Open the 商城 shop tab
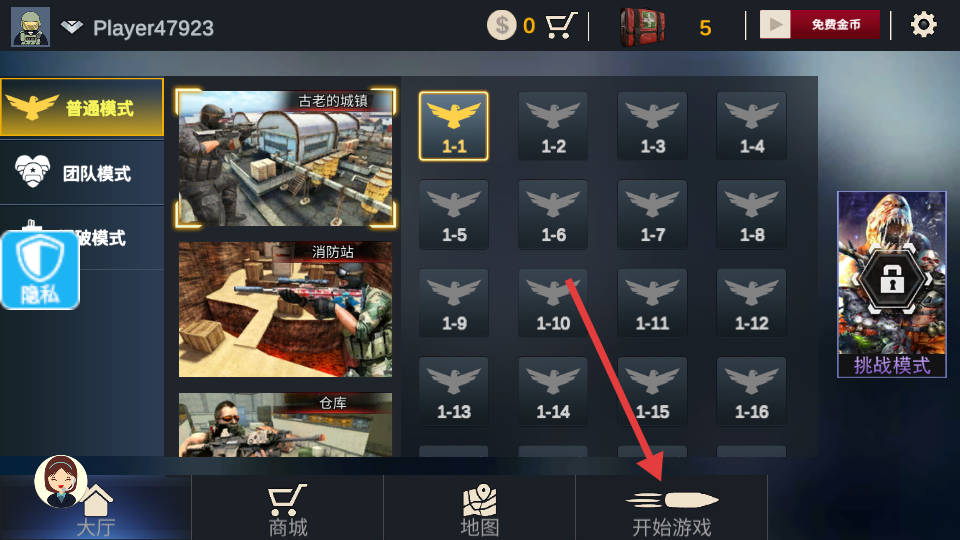The width and height of the screenshot is (960, 540). point(288,508)
